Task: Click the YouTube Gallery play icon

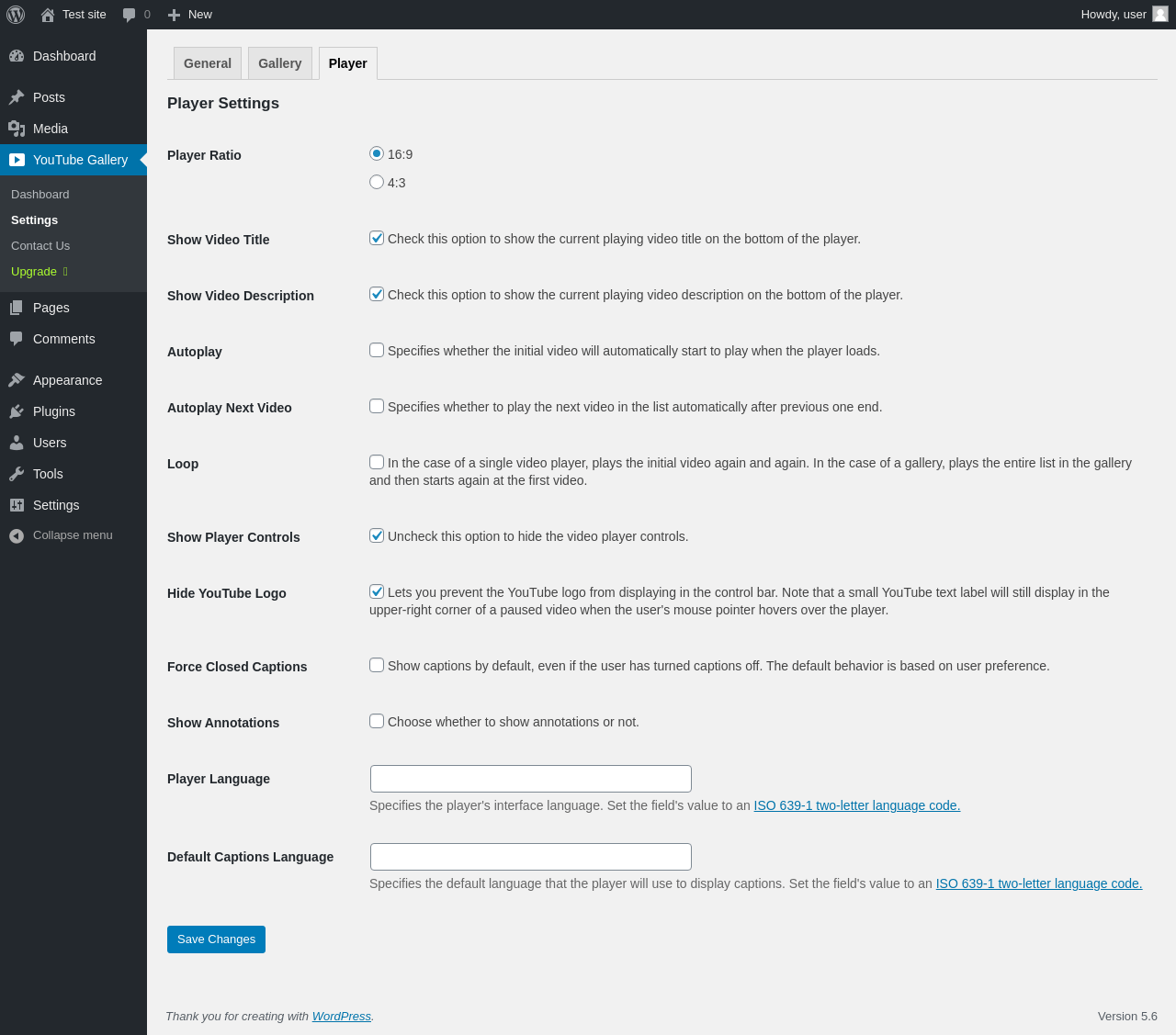Action: [x=17, y=160]
